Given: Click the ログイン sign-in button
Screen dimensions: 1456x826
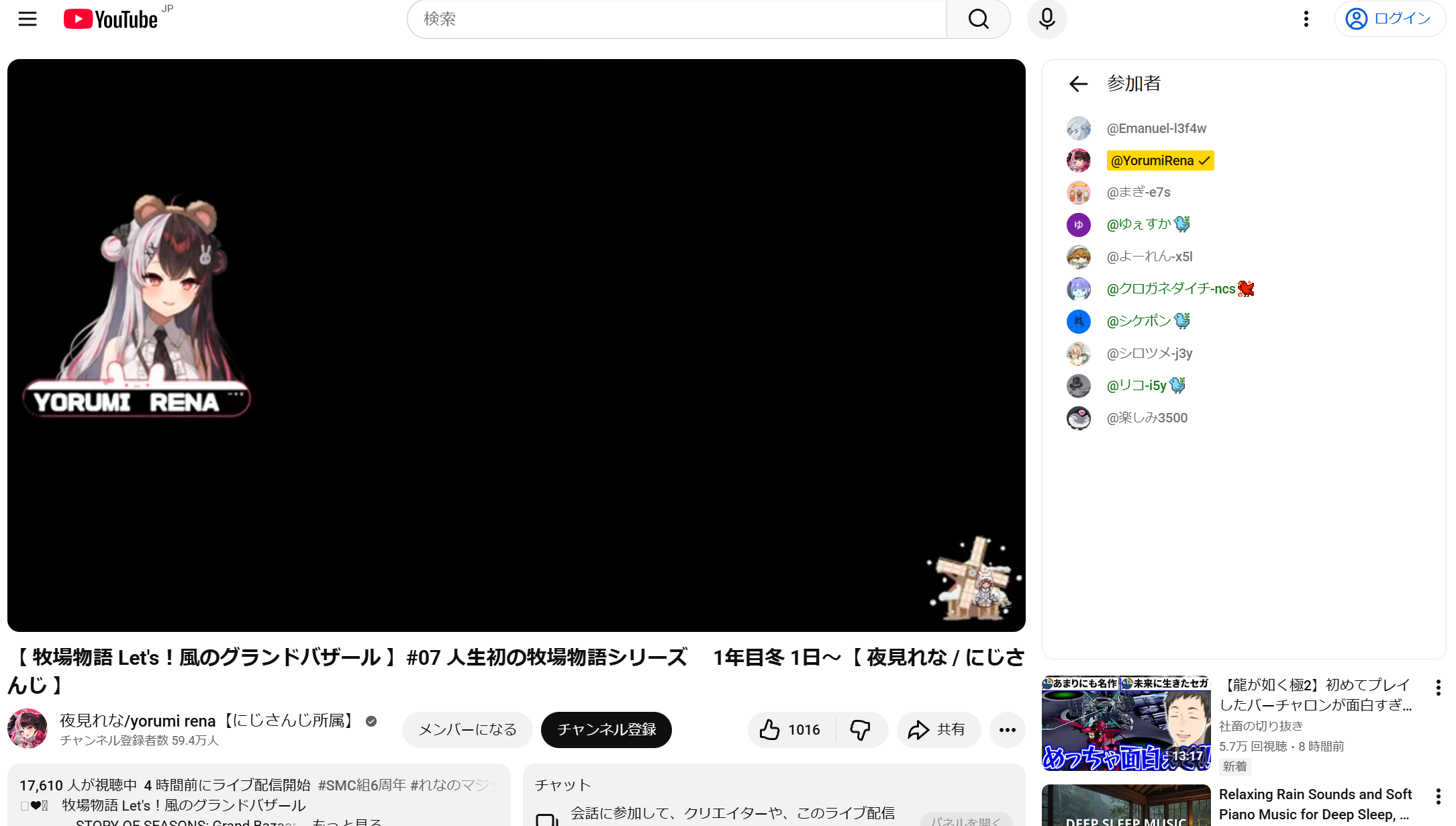Looking at the screenshot, I should pos(1390,19).
